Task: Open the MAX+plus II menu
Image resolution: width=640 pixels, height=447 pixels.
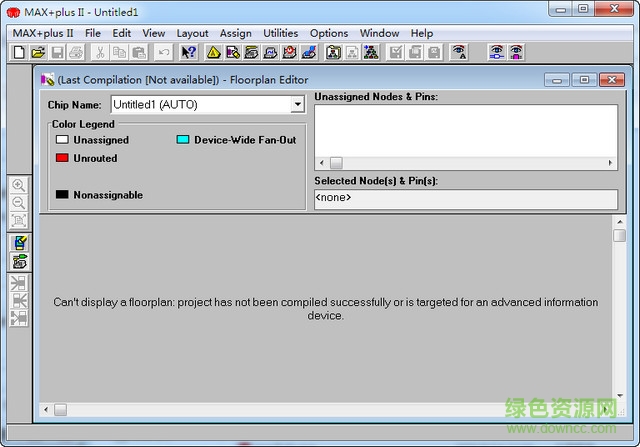Action: pos(42,33)
